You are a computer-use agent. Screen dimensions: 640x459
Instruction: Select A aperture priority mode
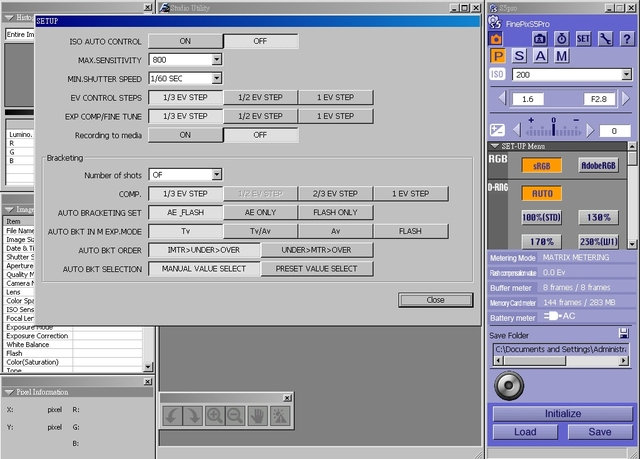(x=540, y=56)
